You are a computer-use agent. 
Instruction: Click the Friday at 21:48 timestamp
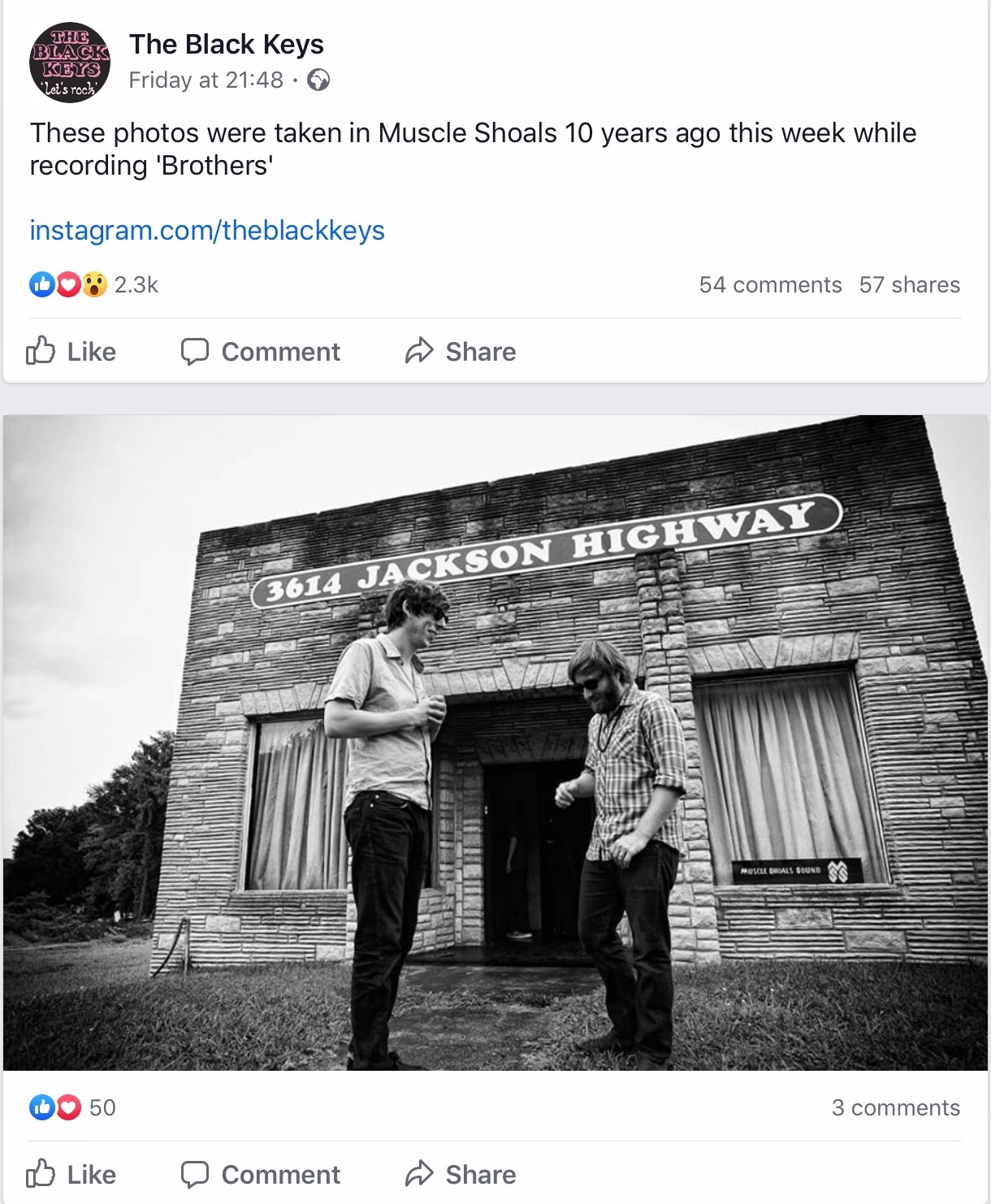tap(206, 80)
